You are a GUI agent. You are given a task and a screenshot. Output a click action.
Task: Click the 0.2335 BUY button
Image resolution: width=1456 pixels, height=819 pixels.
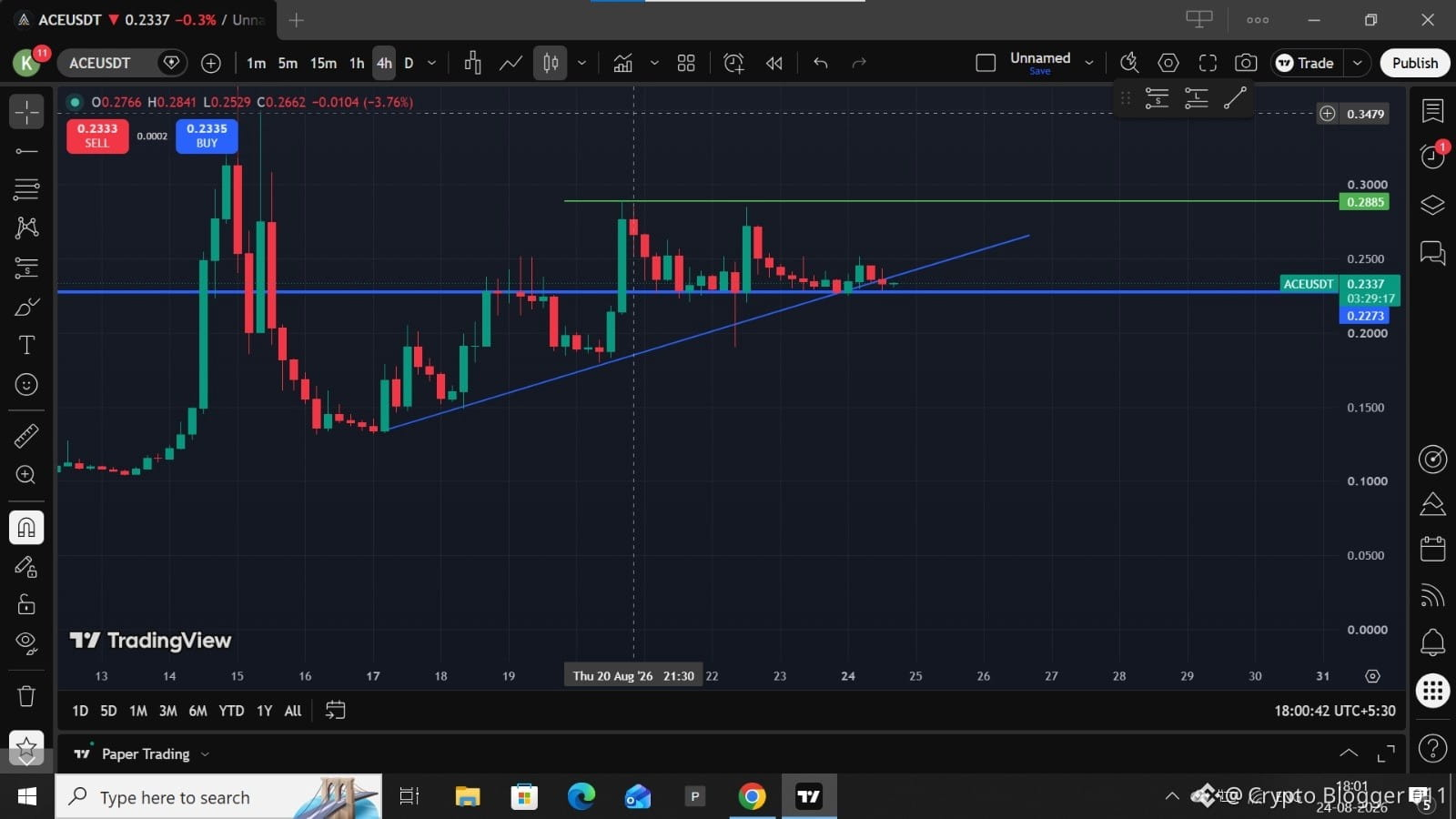[x=207, y=136]
